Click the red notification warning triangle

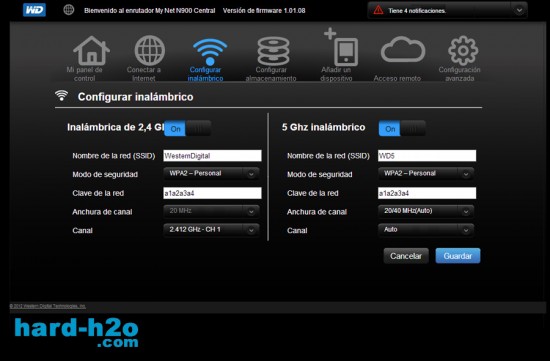click(378, 10)
